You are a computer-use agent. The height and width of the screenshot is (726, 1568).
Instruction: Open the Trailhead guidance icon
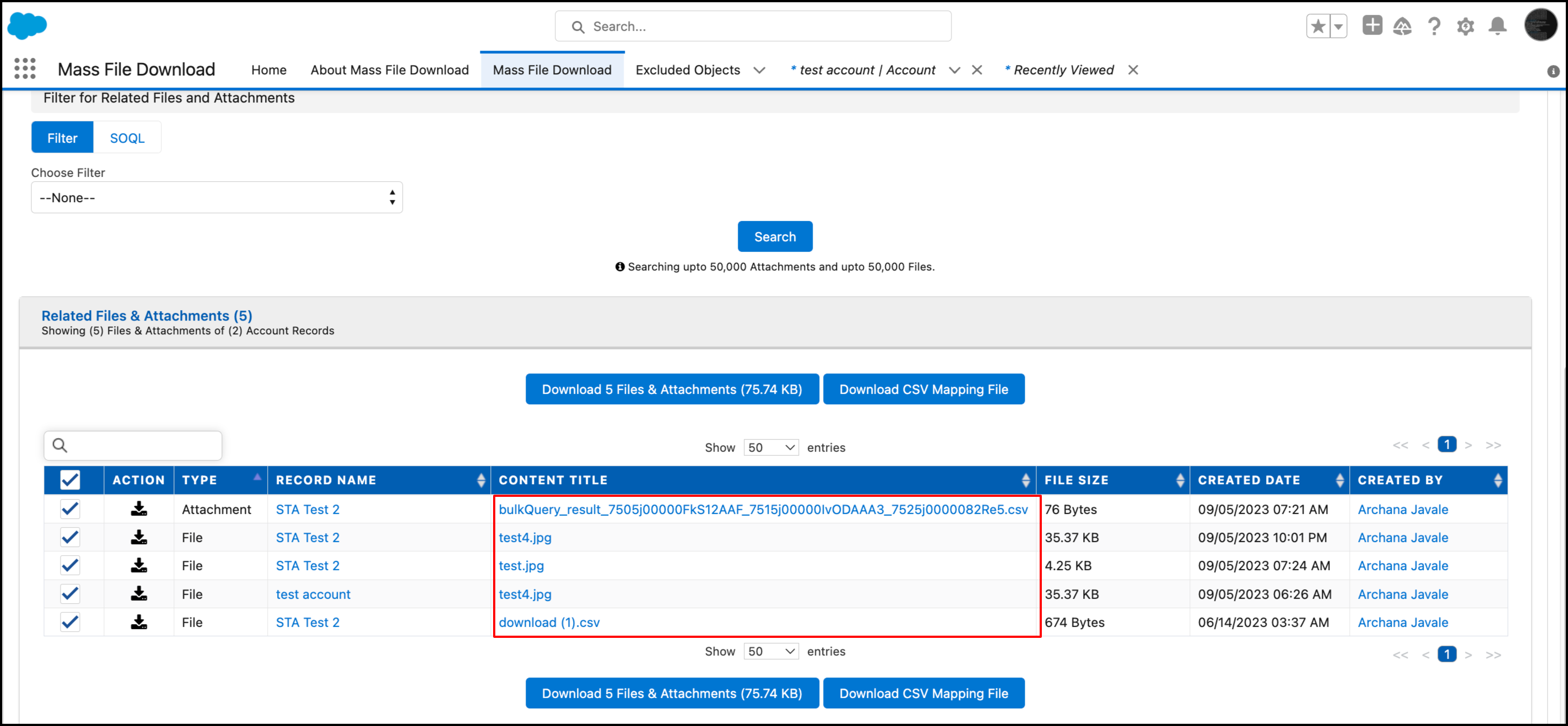click(x=1402, y=26)
